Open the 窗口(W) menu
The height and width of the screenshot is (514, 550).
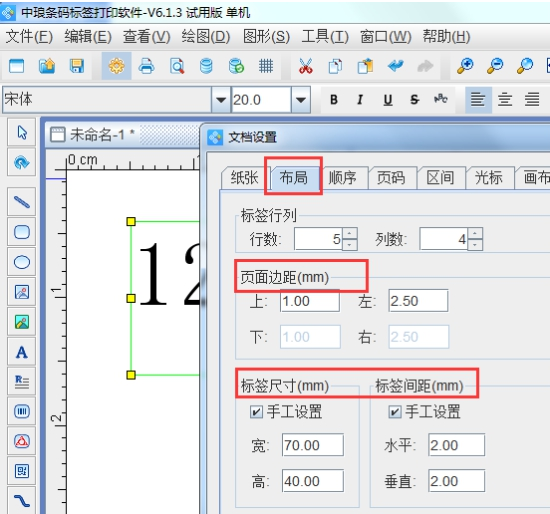[385, 36]
